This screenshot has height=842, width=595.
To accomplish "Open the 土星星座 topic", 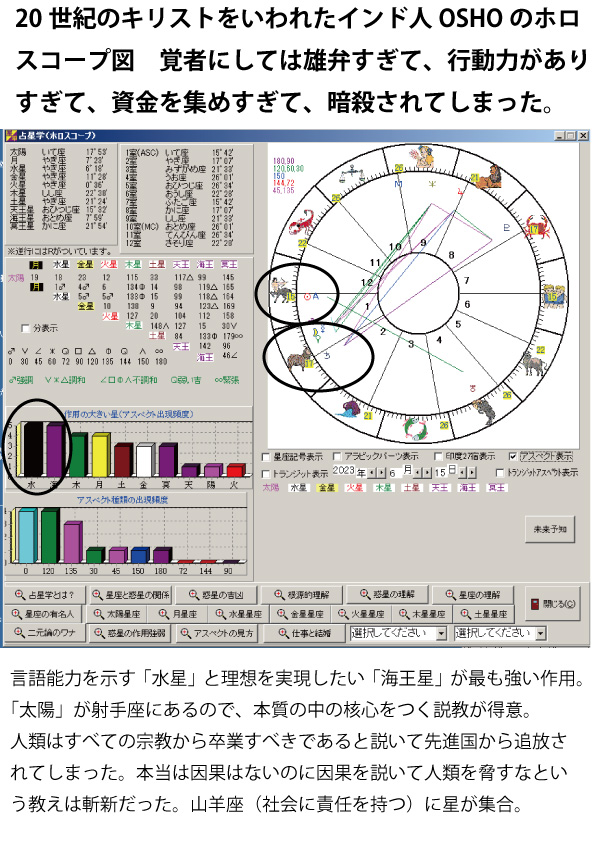I will coord(483,614).
